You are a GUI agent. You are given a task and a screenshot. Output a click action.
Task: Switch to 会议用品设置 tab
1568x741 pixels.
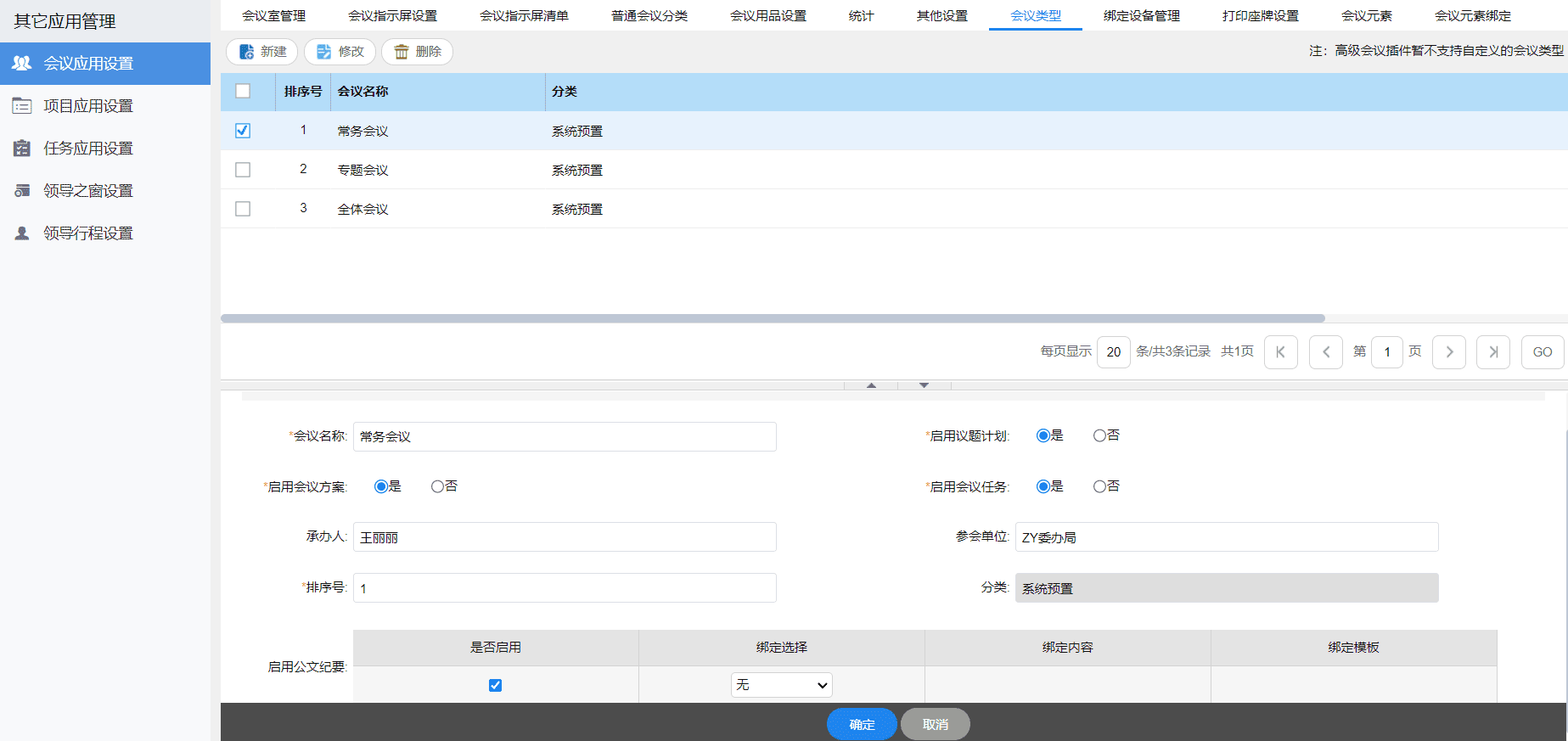click(768, 15)
